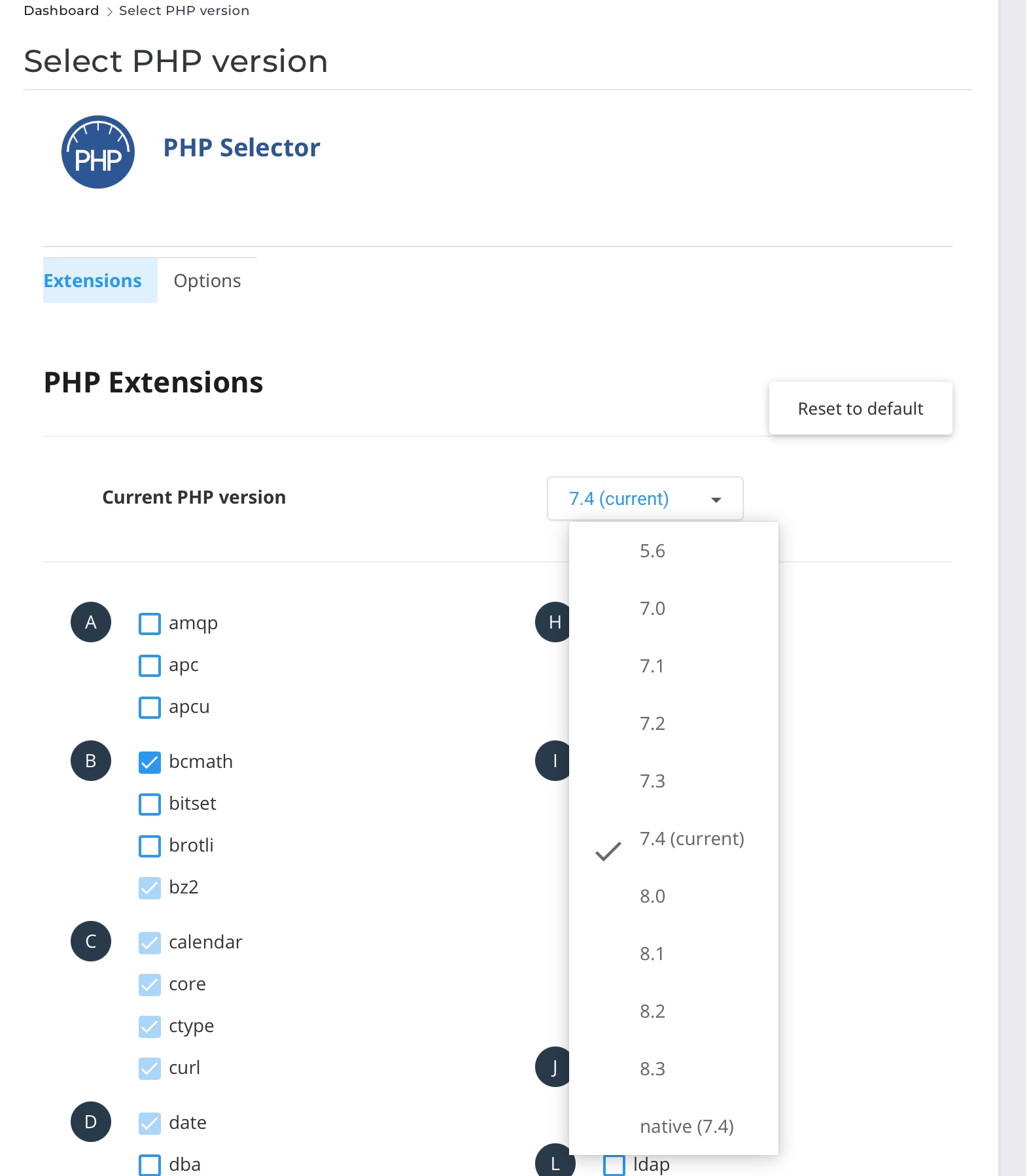Switch to the Options tab
Viewport: 1027px width, 1176px height.
pos(207,281)
